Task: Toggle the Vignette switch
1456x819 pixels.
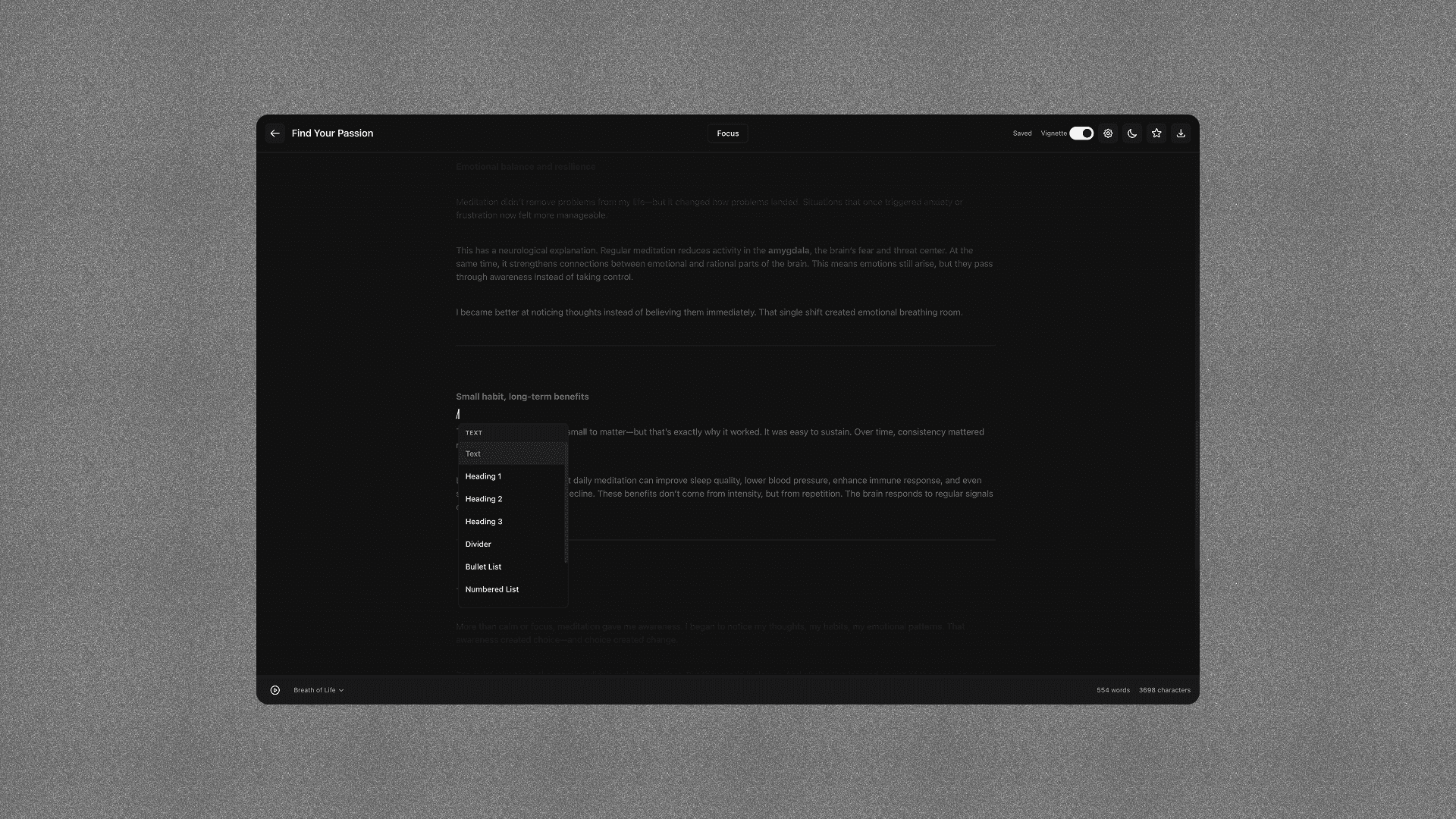Action: click(1081, 133)
